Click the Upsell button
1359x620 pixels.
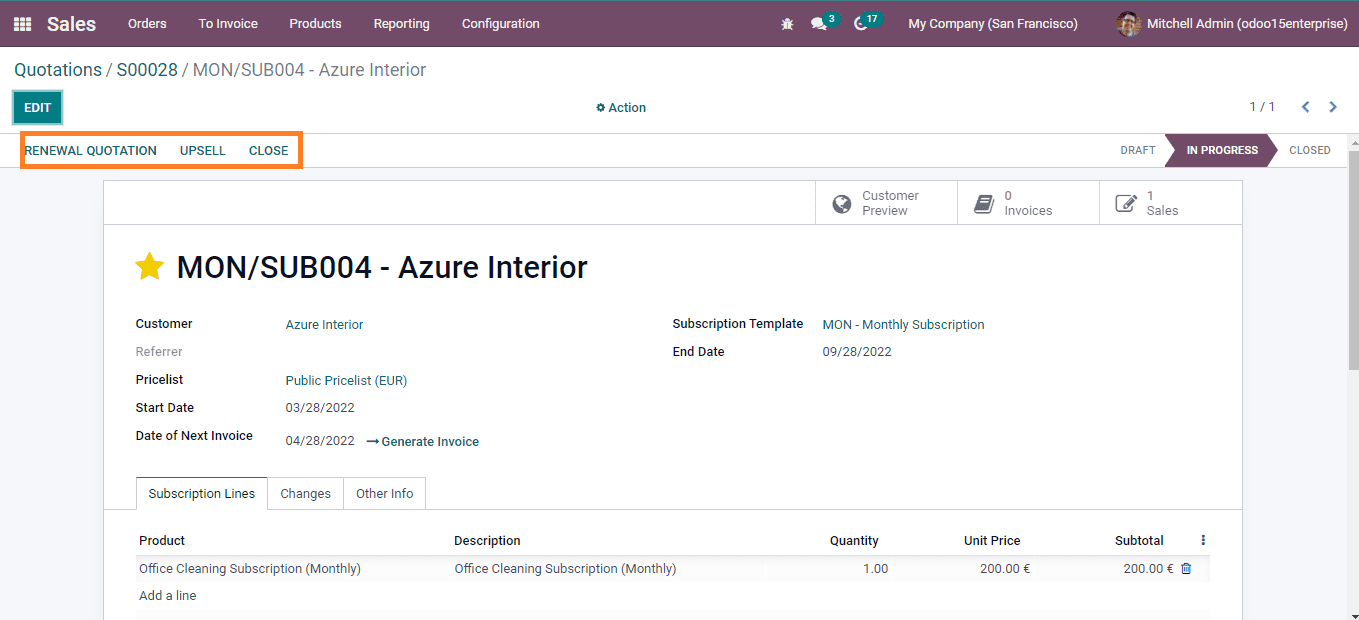[203, 151]
